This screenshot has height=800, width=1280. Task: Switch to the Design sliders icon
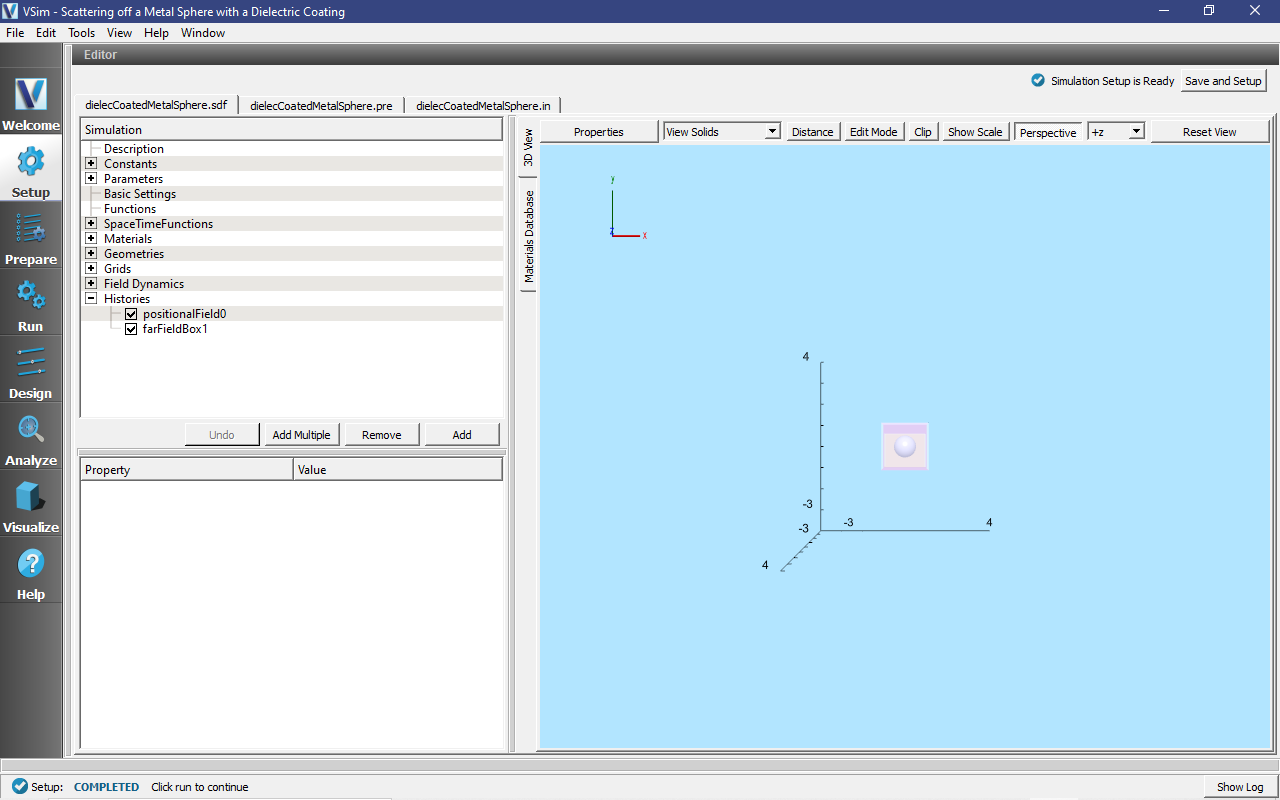(30, 363)
